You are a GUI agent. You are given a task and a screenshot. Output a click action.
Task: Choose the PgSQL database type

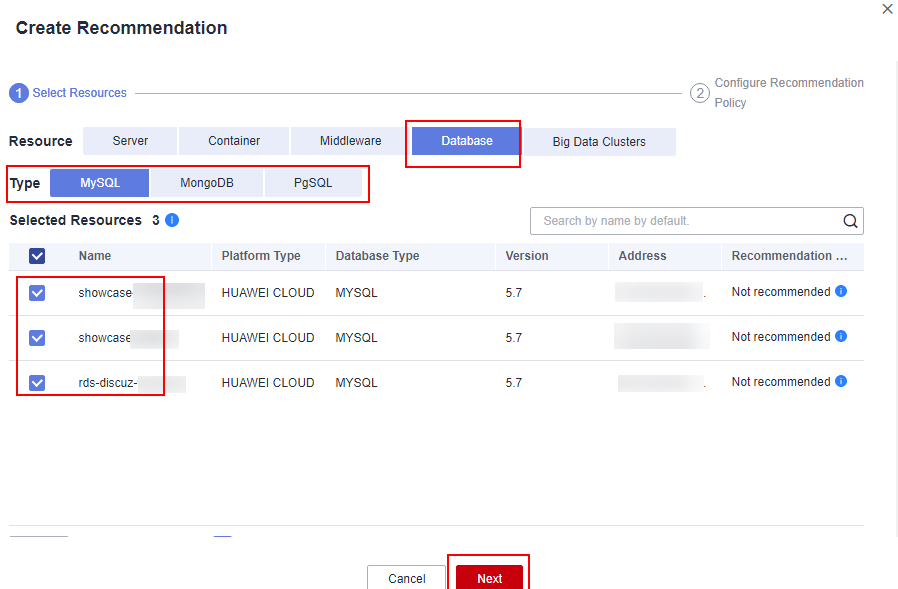[313, 183]
